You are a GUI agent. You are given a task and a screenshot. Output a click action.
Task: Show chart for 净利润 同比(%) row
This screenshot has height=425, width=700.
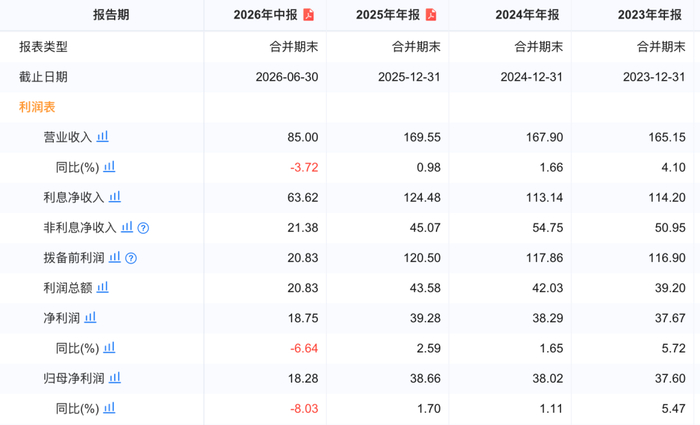pos(109,347)
